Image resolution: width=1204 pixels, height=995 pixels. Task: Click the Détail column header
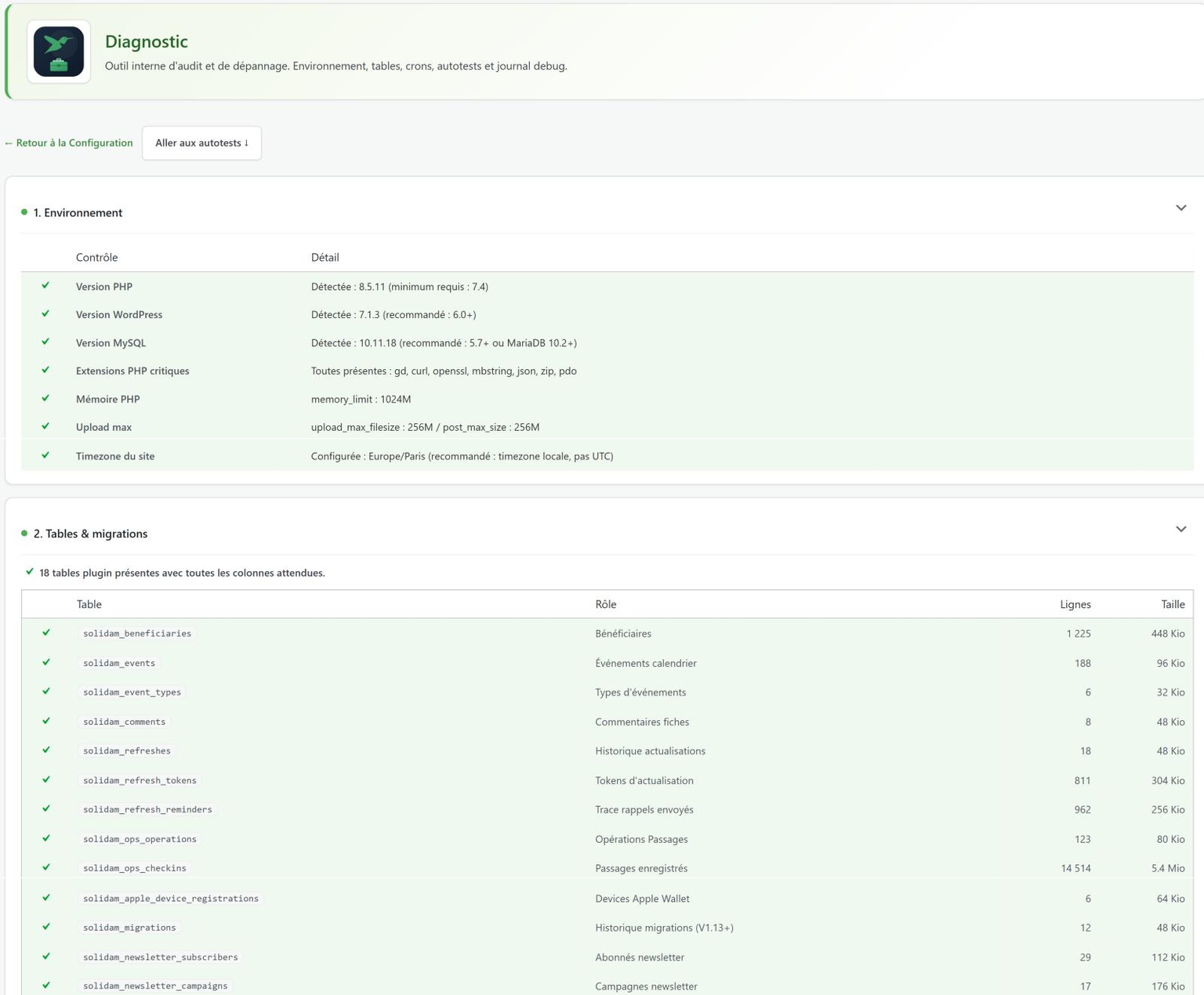point(325,257)
